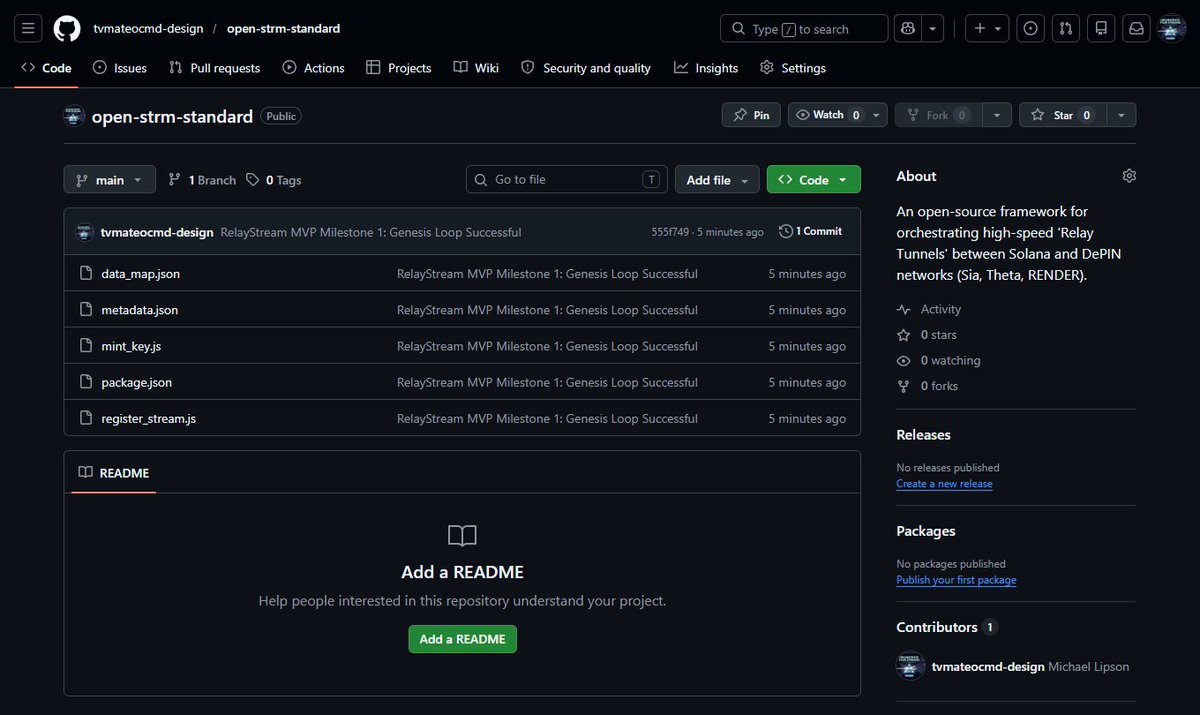Open tvmateocmd-design author link in commit row

point(157,232)
